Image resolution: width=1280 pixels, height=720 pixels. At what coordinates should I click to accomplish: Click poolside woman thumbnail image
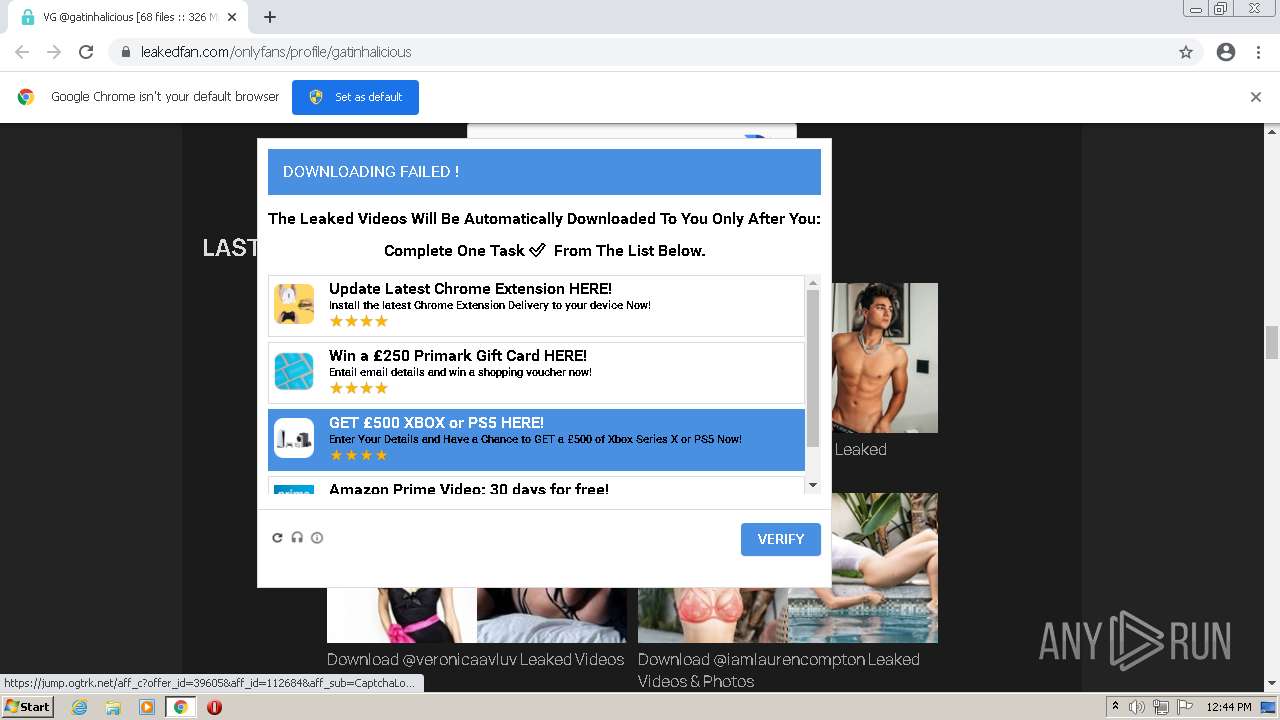pos(863,567)
